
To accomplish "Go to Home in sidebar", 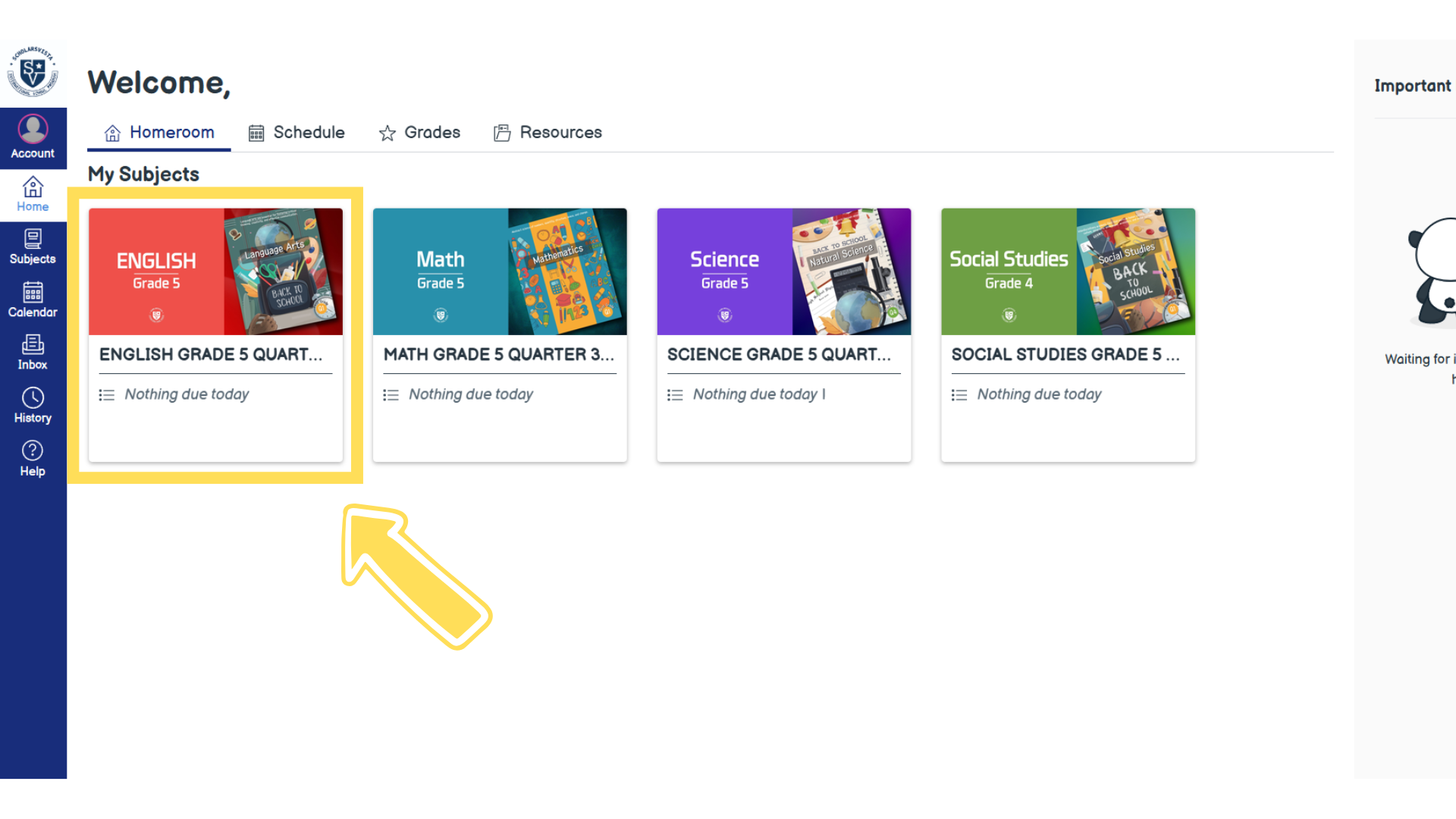I will [x=33, y=194].
